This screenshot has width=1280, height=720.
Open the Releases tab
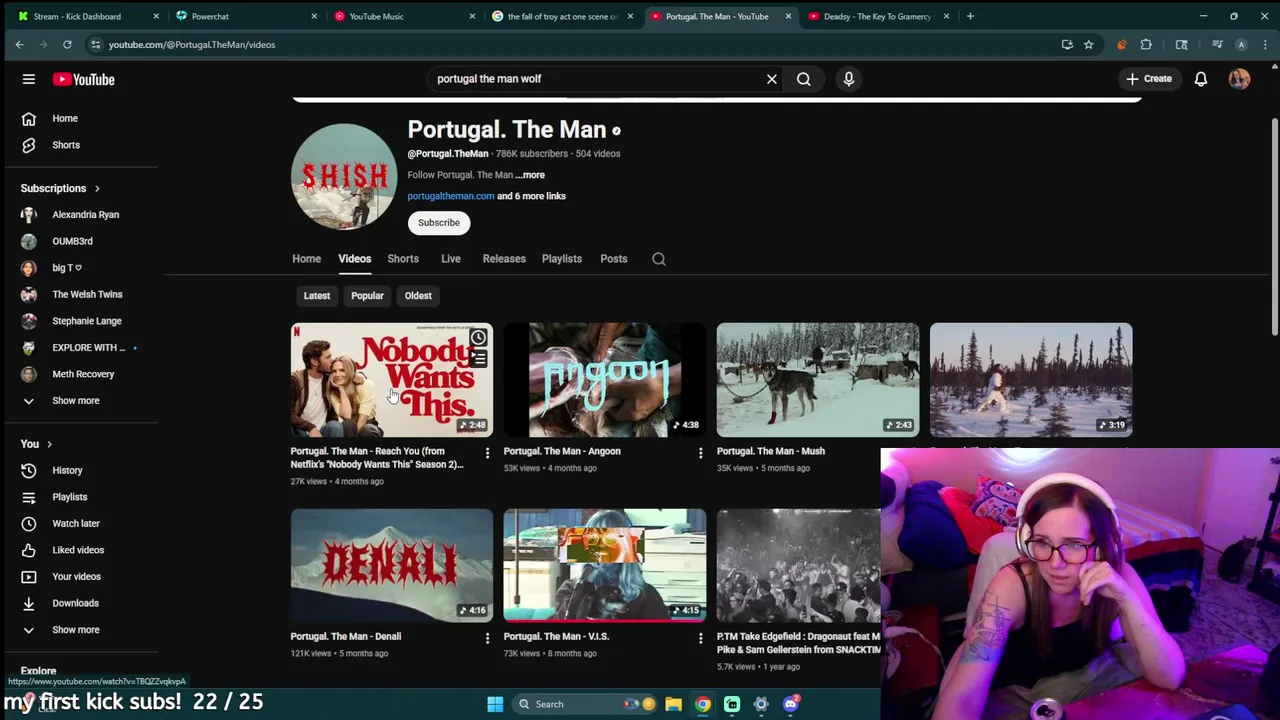504,259
